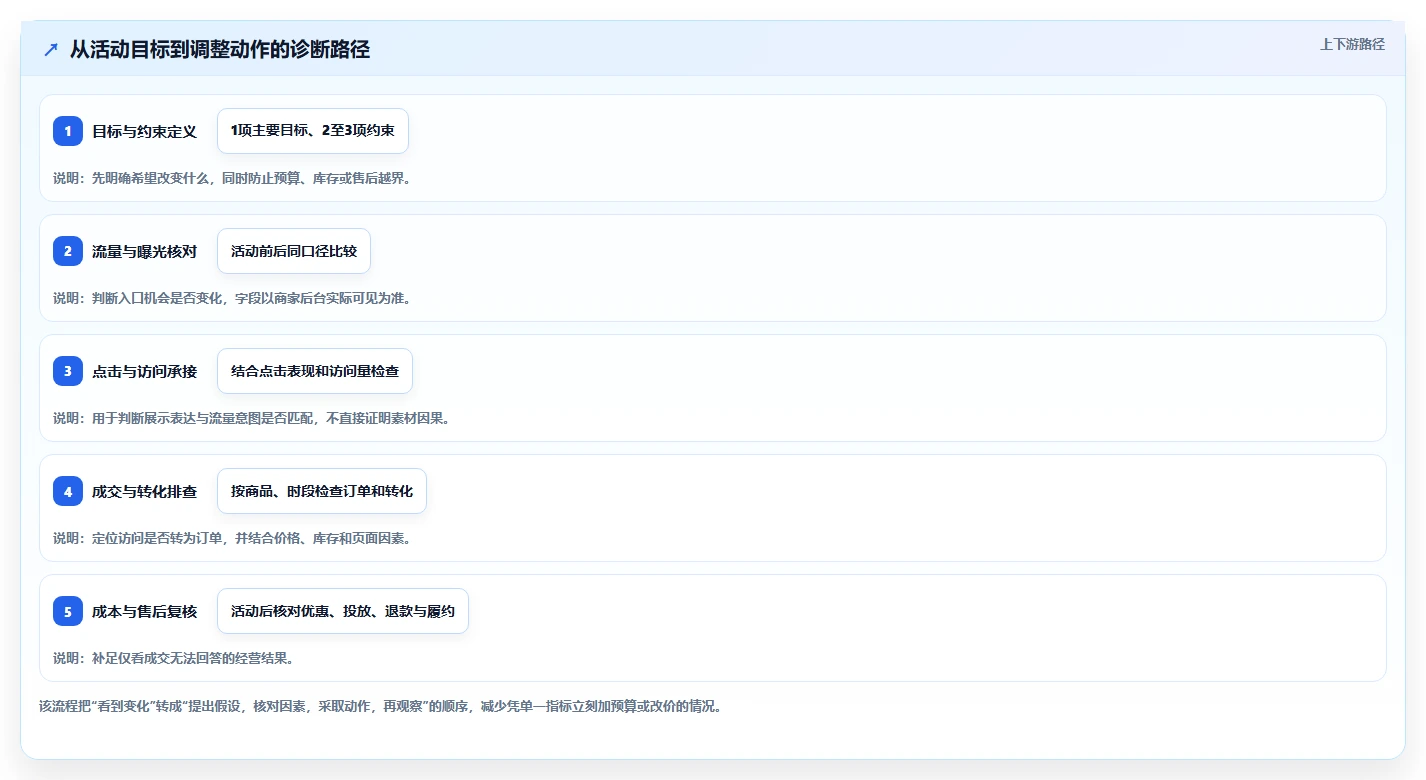Click the note starting 说明：先明确希望改变什么
Viewport: 1426px width, 780px height.
[x=232, y=178]
